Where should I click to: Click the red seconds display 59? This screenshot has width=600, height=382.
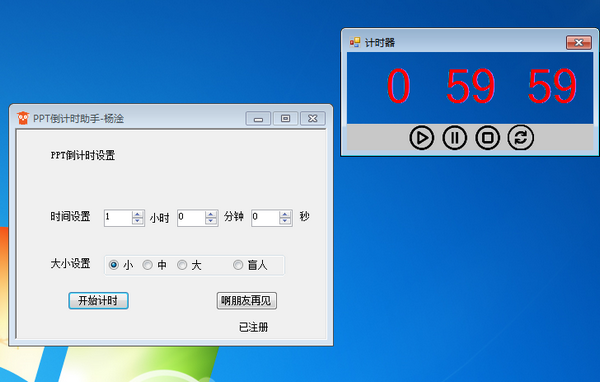(552, 86)
